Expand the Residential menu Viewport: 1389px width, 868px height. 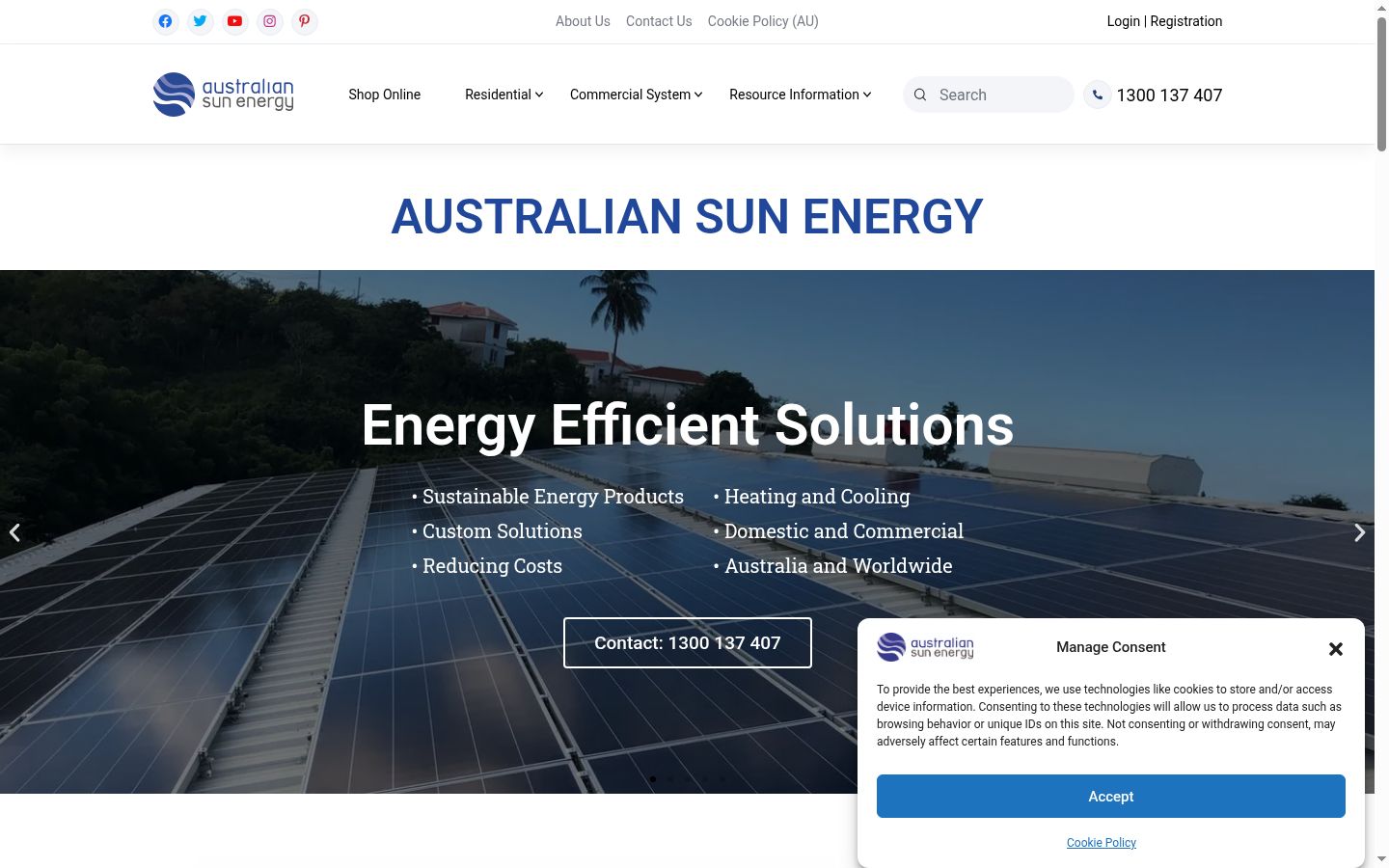[504, 95]
